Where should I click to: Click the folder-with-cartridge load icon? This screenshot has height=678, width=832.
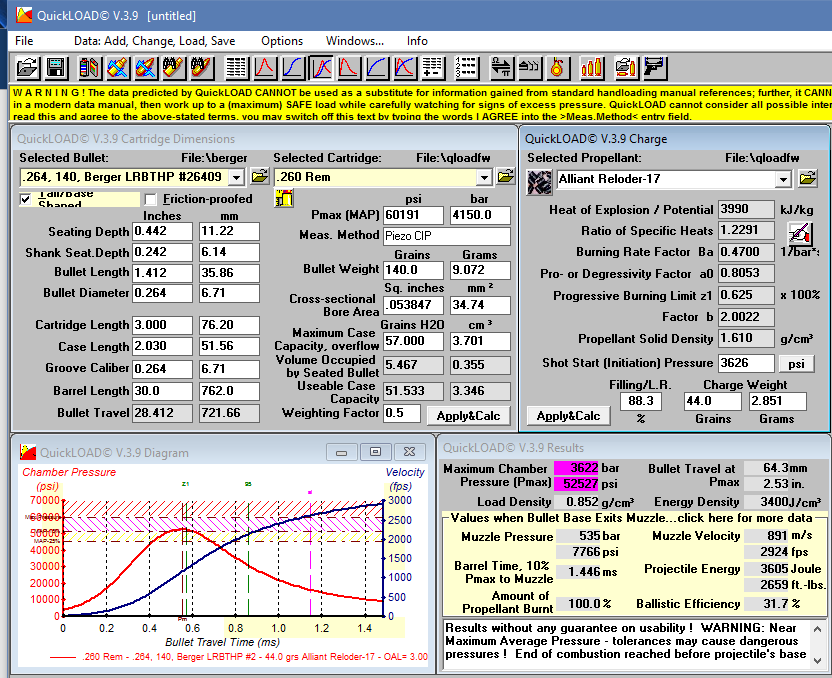pyautogui.click(x=626, y=67)
